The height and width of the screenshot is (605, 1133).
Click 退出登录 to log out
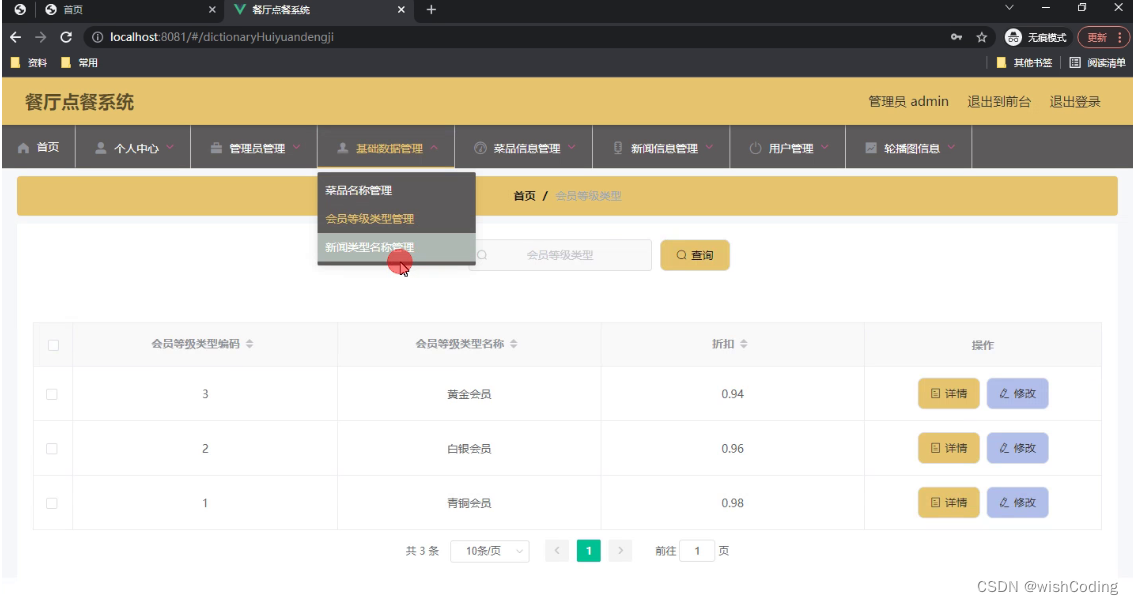click(x=1073, y=101)
